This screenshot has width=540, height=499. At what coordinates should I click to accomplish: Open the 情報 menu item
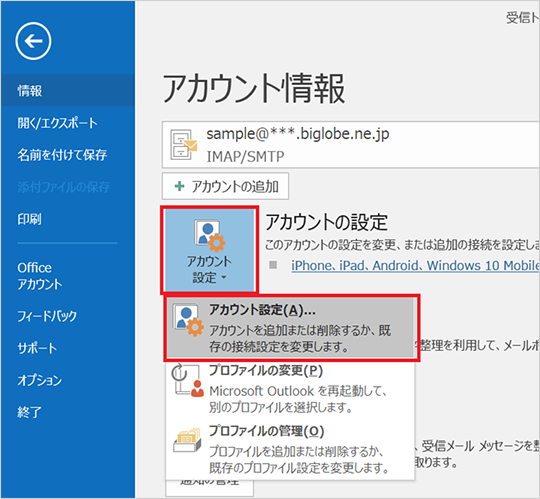(x=68, y=91)
